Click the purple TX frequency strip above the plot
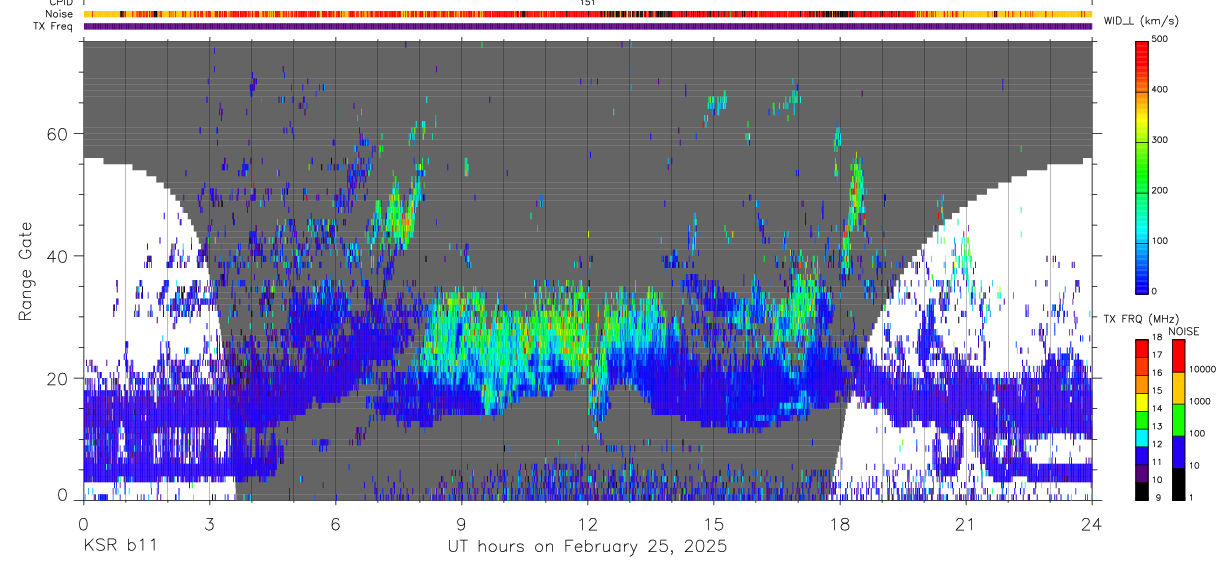Screen dimensions: 1228x567 tap(587, 26)
